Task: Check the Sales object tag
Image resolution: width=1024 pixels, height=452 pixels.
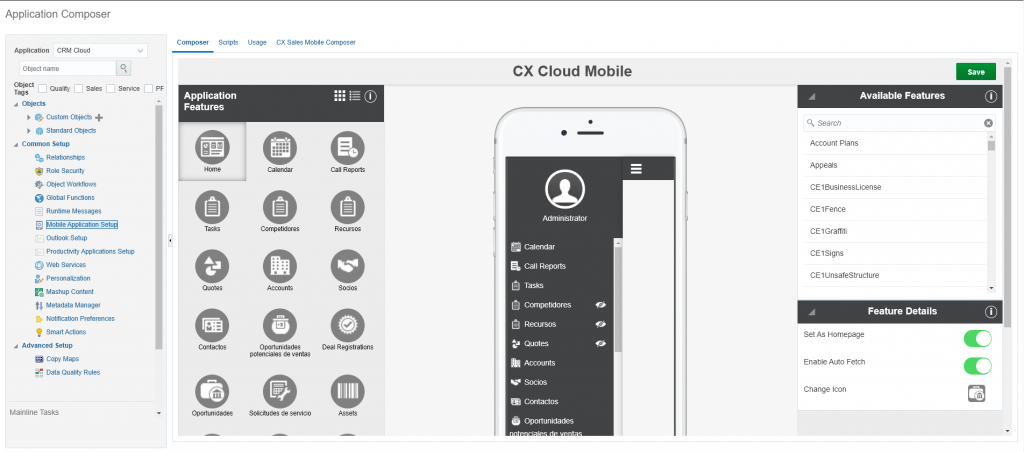Action: point(78,88)
